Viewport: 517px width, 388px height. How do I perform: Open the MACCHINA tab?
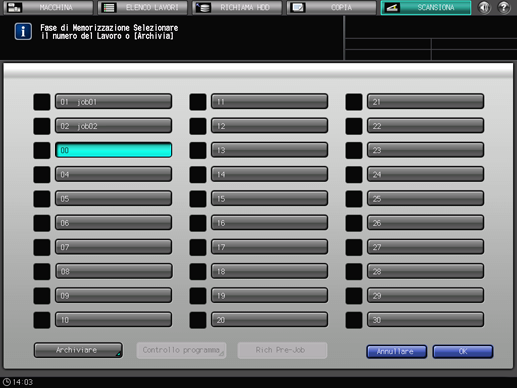pyautogui.click(x=48, y=7)
